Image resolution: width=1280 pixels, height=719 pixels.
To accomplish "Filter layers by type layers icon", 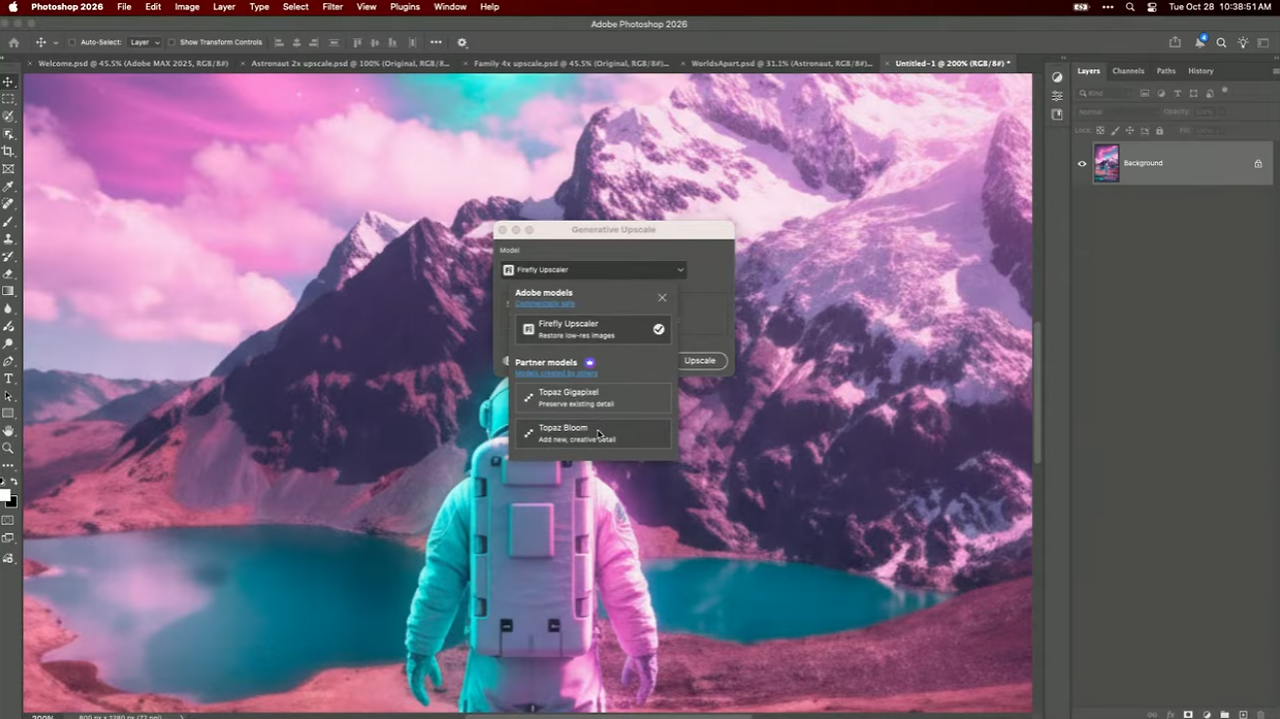I will [1176, 93].
